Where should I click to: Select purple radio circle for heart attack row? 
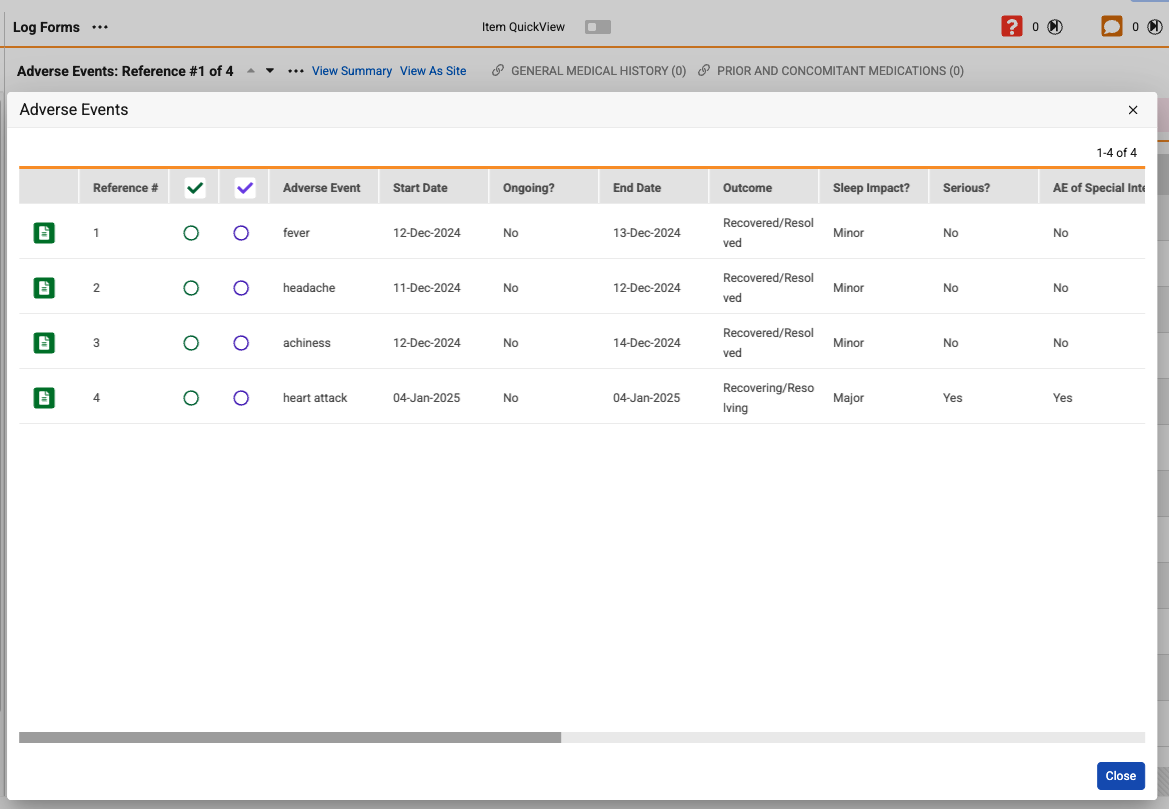coord(241,398)
